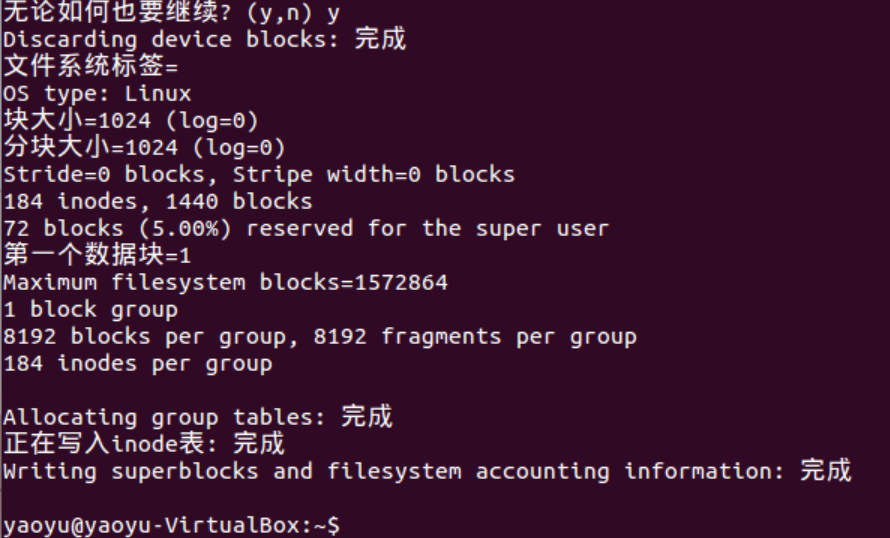The width and height of the screenshot is (890, 538).
Task: Click the "1 block group" line
Action: [90, 310]
